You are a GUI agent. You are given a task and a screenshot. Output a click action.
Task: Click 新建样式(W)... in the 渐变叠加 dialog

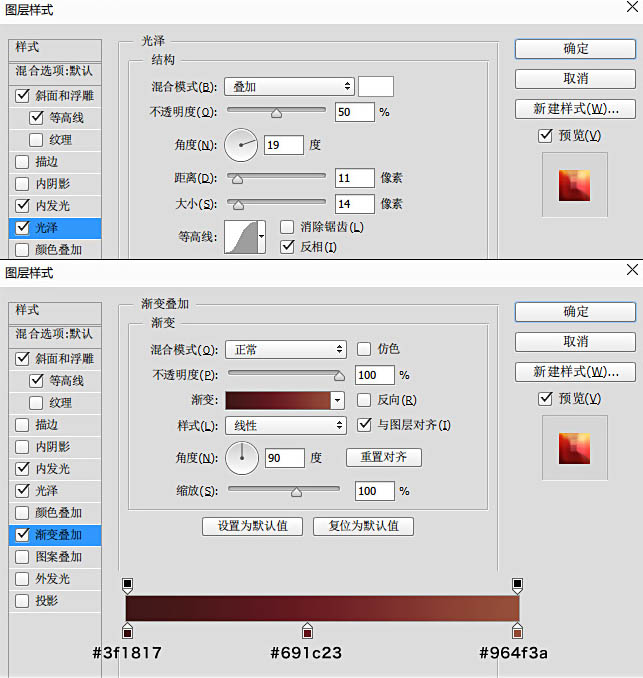click(x=575, y=372)
